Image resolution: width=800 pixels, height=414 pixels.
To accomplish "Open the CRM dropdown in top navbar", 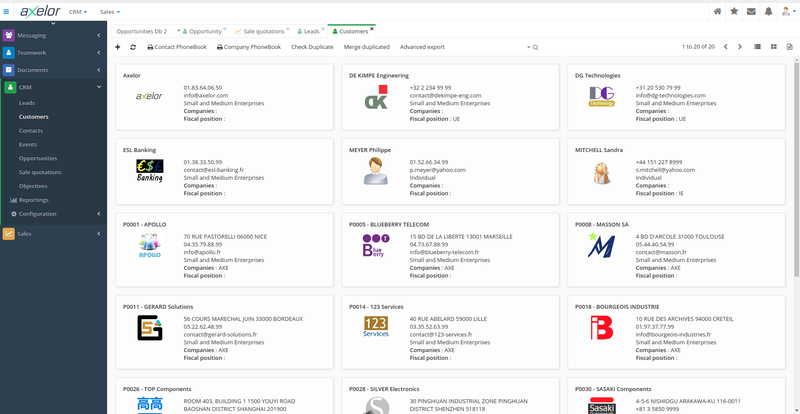I will (78, 12).
